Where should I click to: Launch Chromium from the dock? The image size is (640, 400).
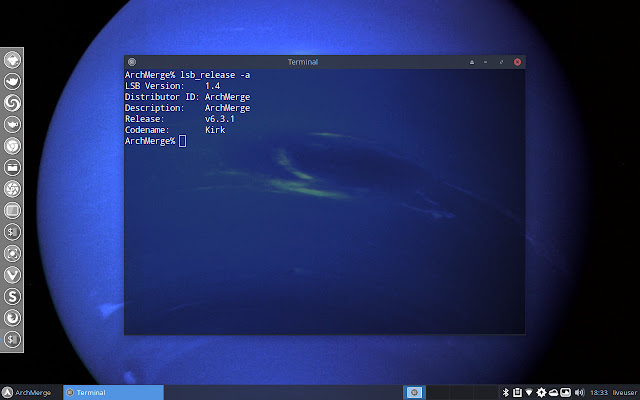[12, 146]
